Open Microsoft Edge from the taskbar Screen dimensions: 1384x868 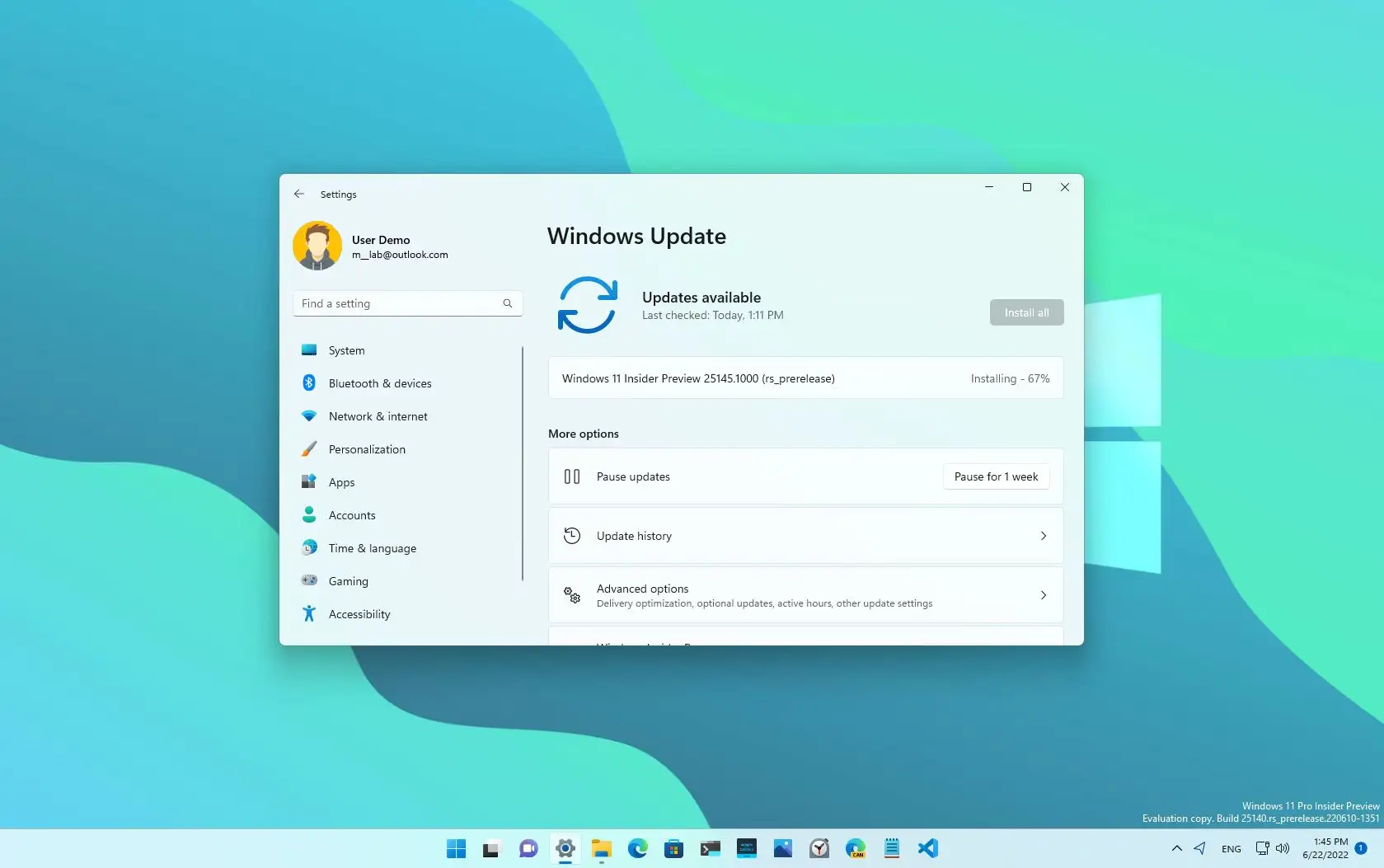point(637,847)
